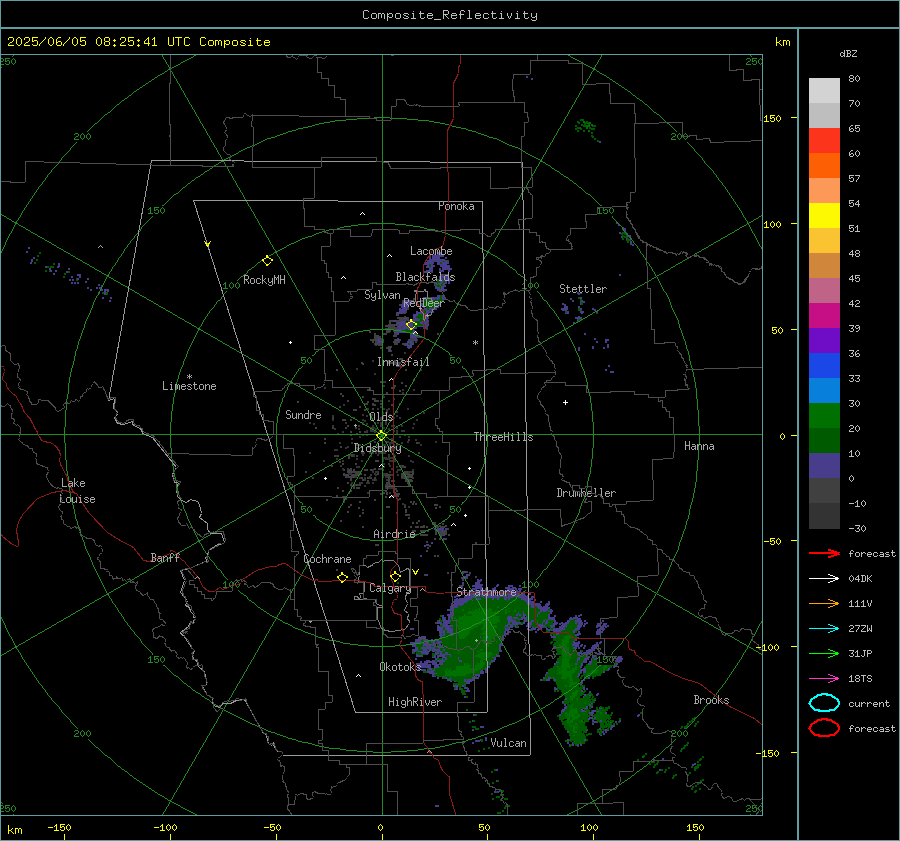Click the Brooks label
The height and width of the screenshot is (841, 900).
click(711, 700)
